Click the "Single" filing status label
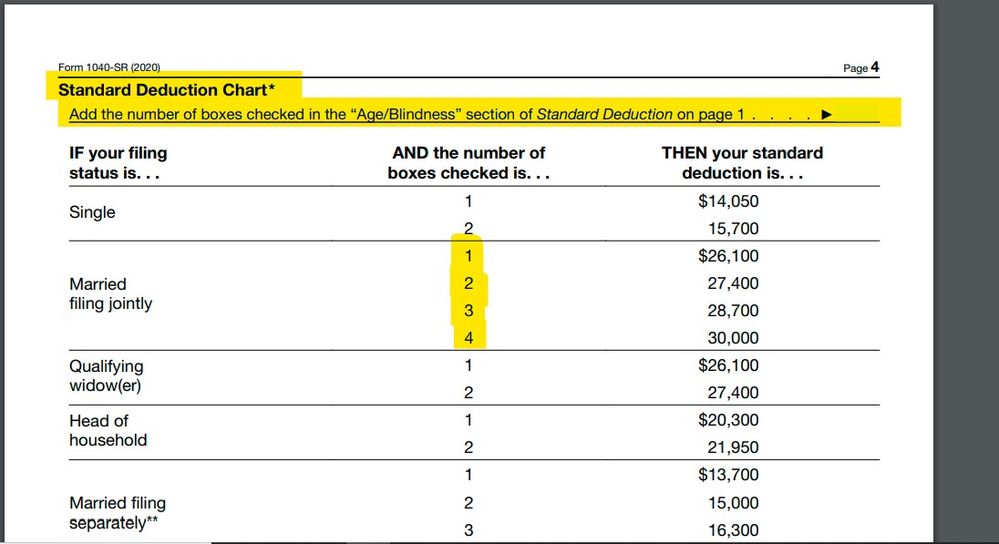The image size is (999, 544). 92,212
